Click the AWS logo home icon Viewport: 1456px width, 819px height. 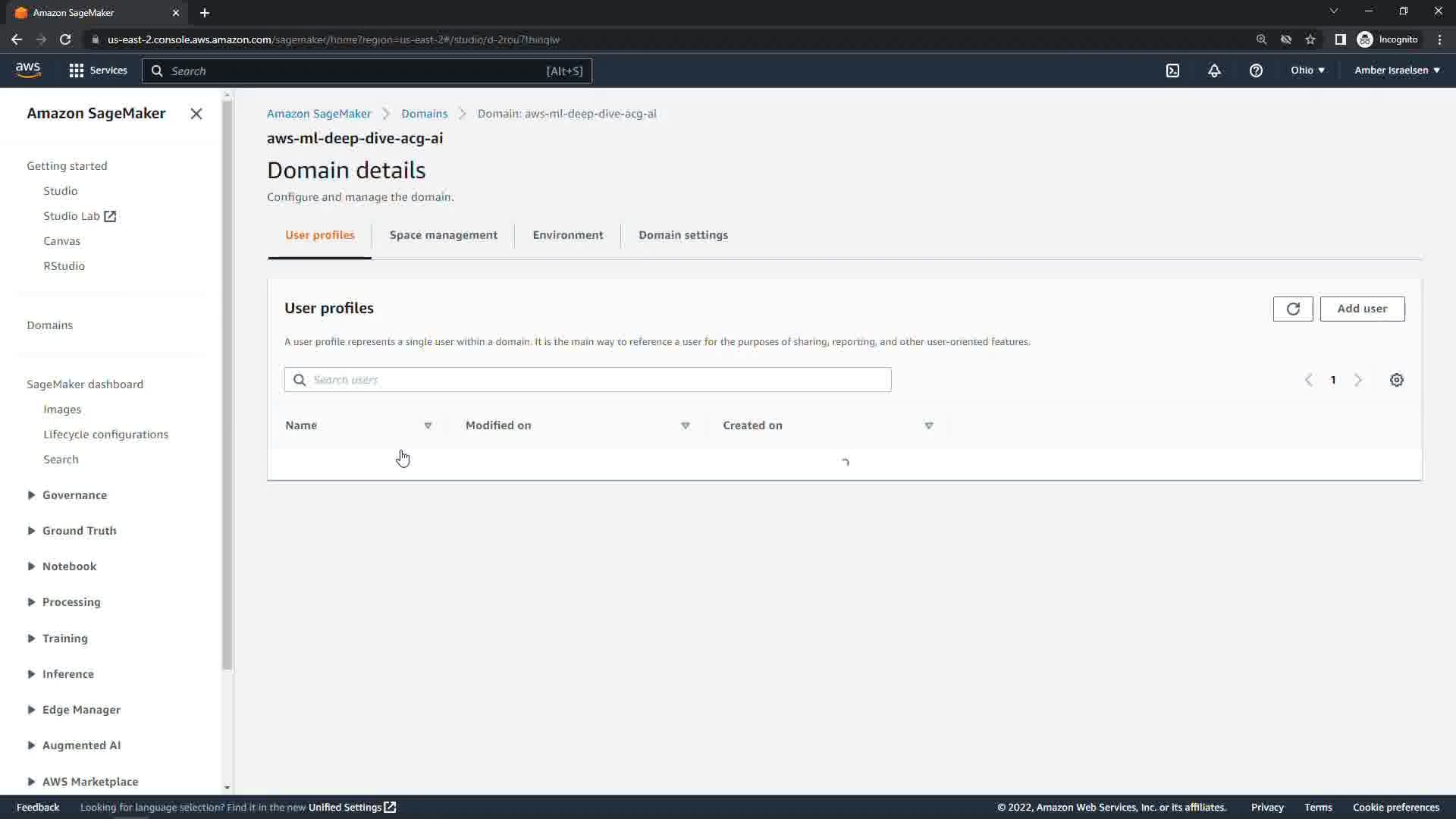tap(28, 70)
